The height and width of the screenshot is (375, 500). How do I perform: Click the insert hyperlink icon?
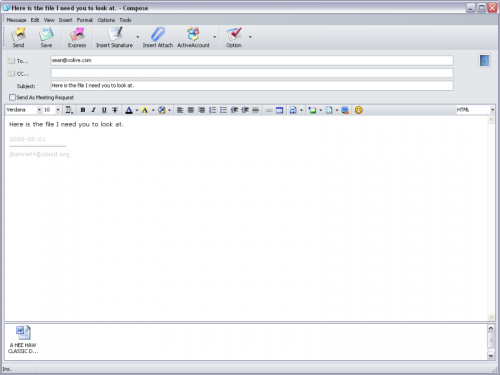[x=269, y=110]
